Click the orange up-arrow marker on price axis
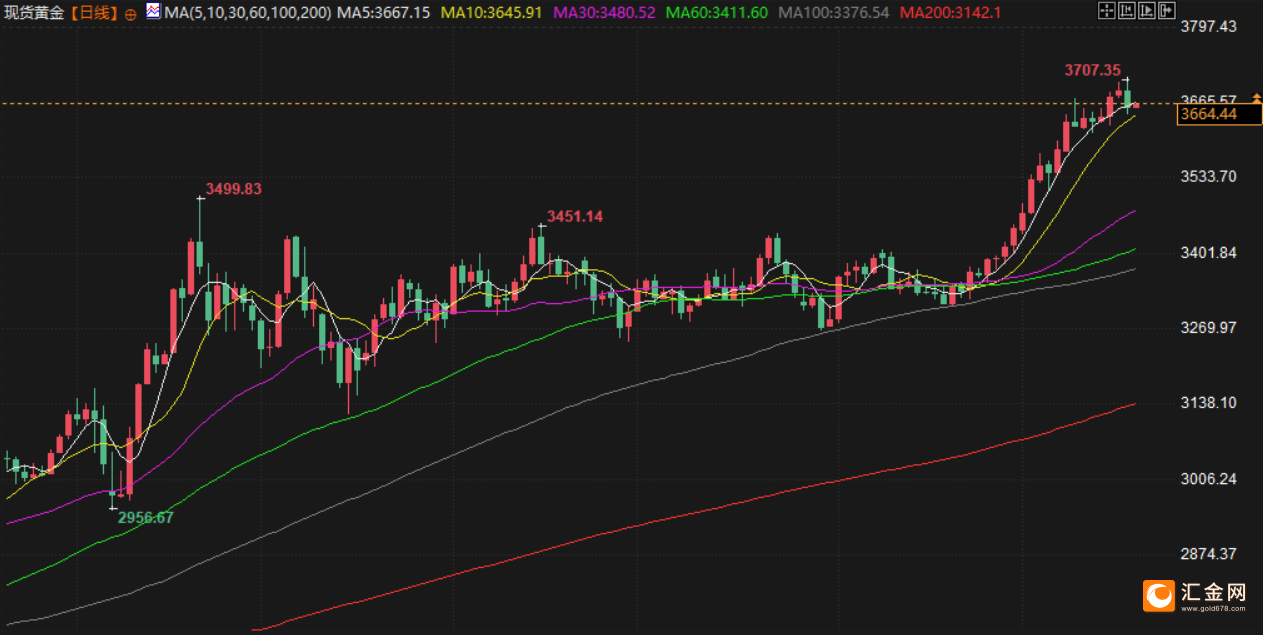The height and width of the screenshot is (635, 1263). click(1256, 98)
